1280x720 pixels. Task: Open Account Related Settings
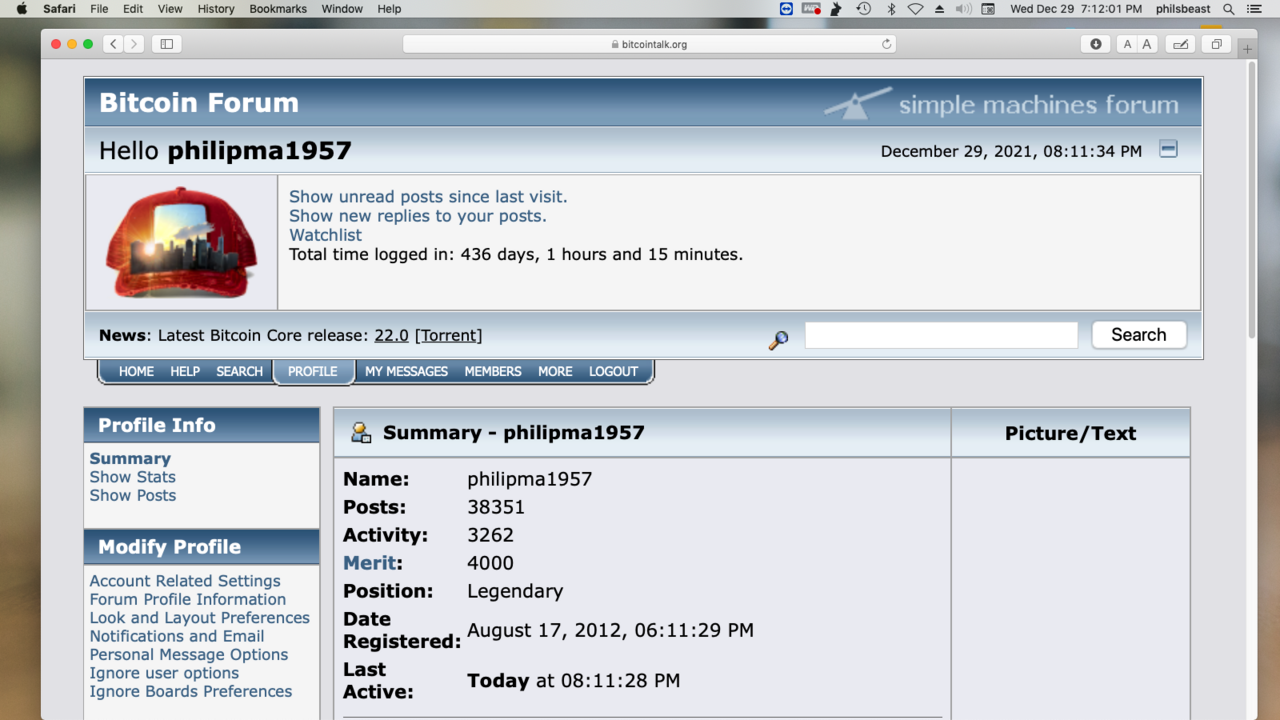point(185,581)
